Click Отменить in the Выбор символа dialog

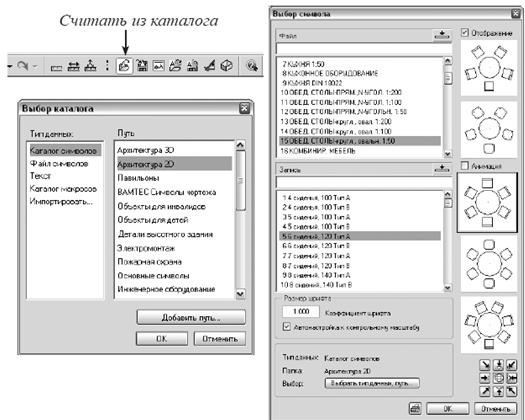(x=496, y=409)
